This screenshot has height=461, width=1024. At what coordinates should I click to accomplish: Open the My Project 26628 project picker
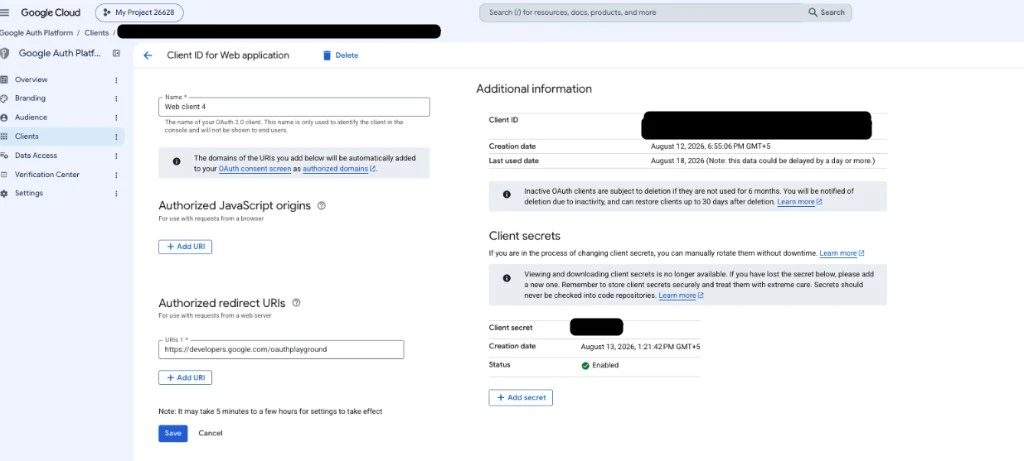click(x=139, y=12)
